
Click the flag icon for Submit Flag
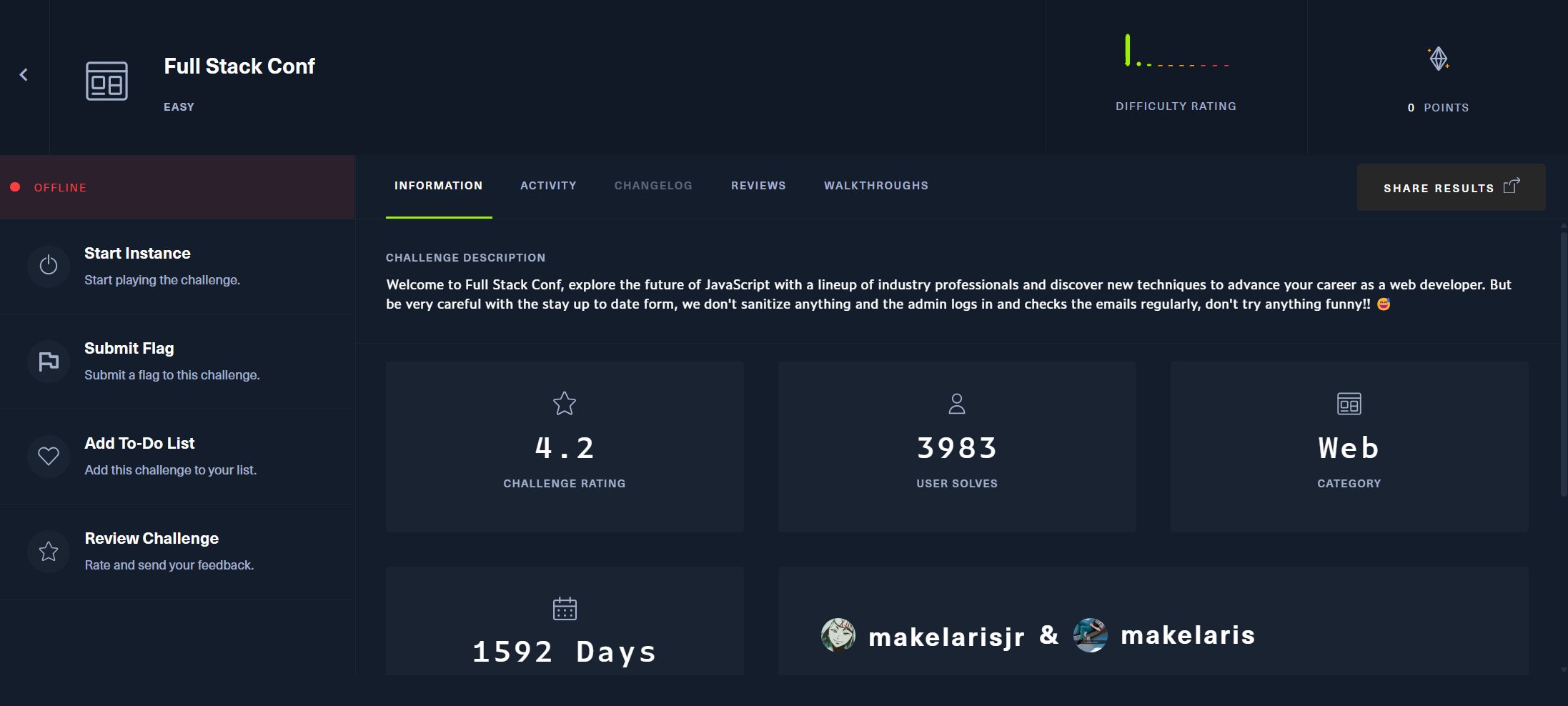(x=49, y=361)
